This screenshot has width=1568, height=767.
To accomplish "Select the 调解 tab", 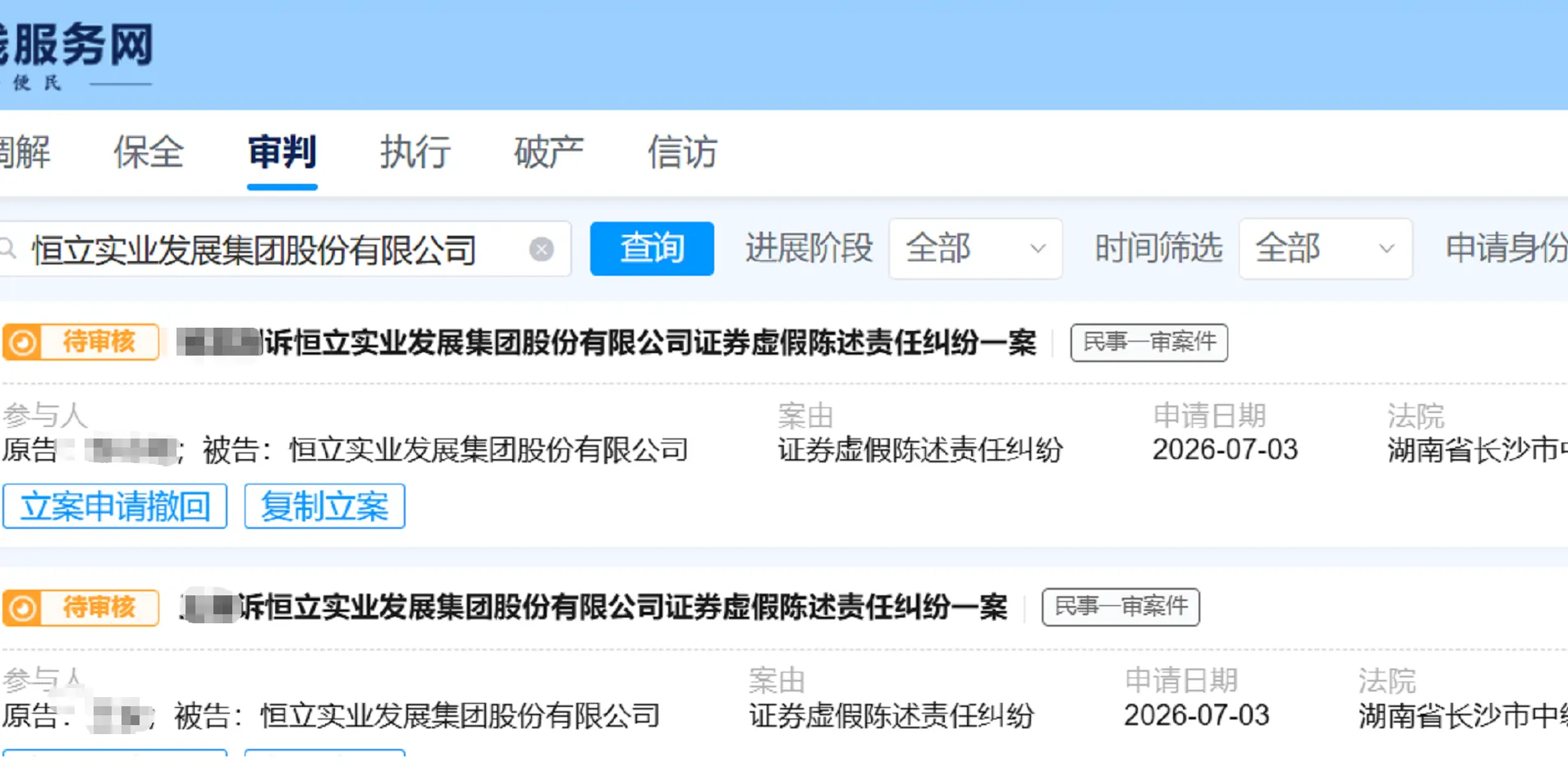I will point(25,152).
